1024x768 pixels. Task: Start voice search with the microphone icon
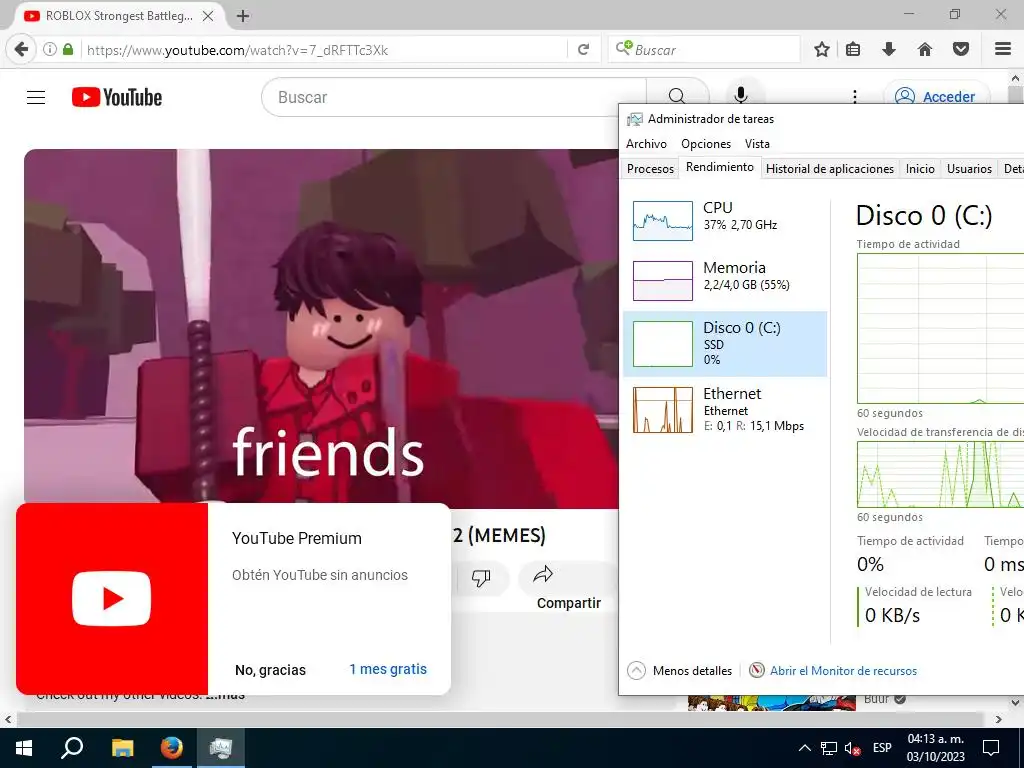coord(741,97)
